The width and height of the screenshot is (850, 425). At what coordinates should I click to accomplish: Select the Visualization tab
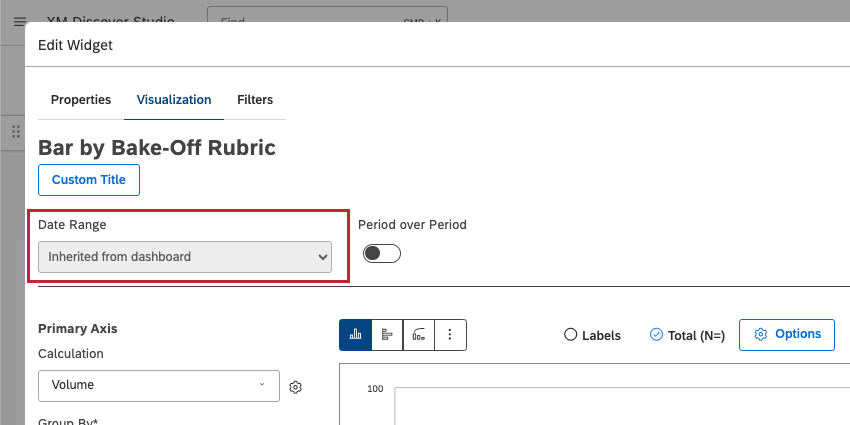click(x=174, y=100)
